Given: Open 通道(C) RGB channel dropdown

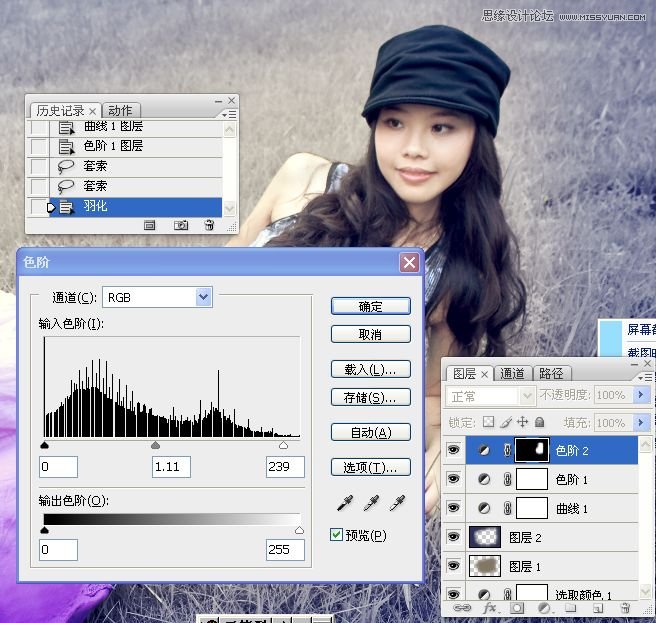Looking at the screenshot, I should tap(203, 297).
